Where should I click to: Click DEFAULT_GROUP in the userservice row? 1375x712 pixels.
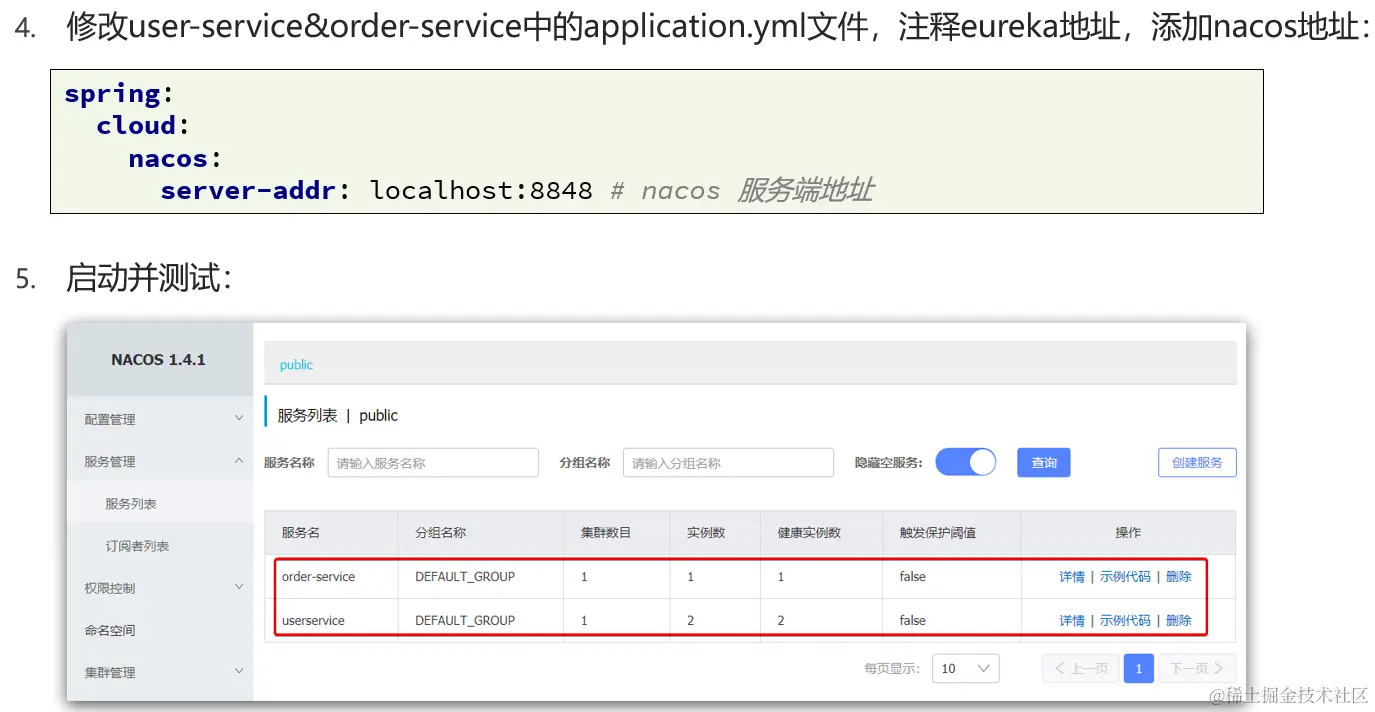click(x=465, y=621)
